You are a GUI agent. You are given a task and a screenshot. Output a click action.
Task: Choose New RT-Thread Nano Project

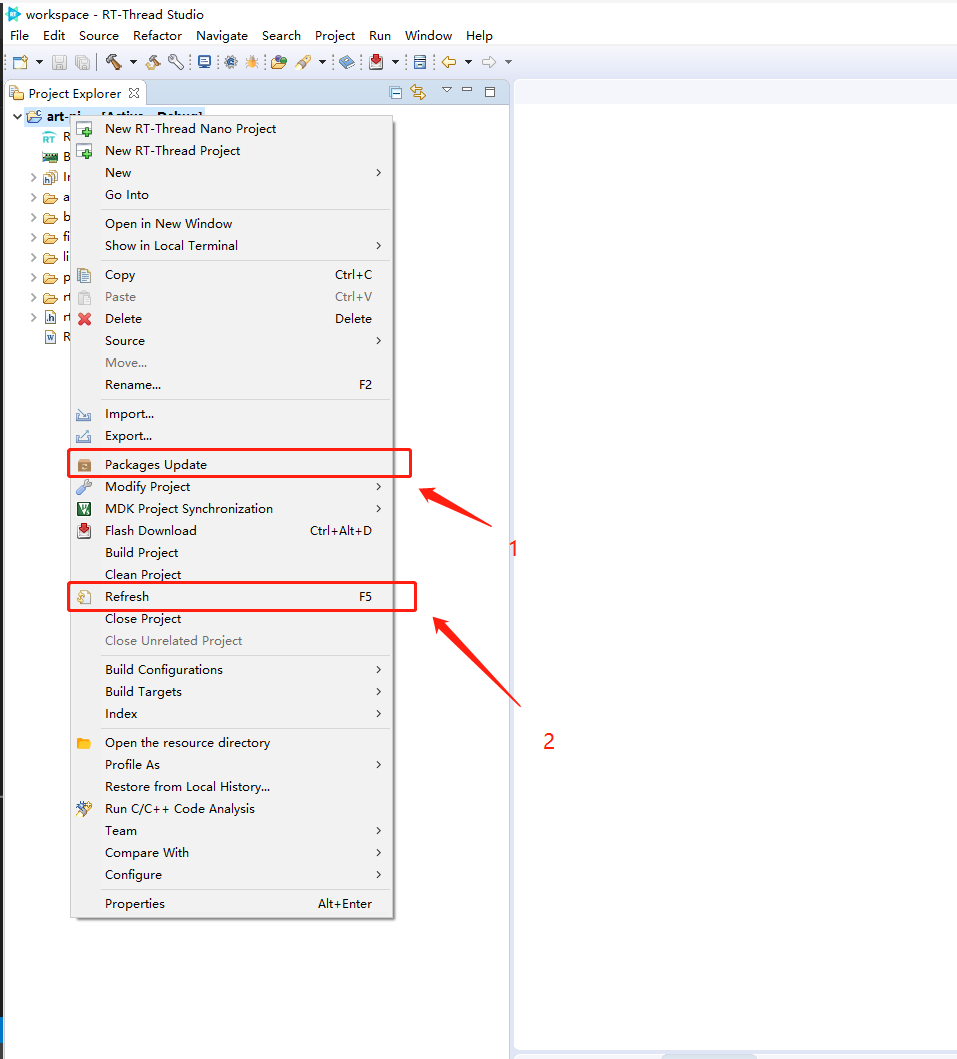coord(232,129)
